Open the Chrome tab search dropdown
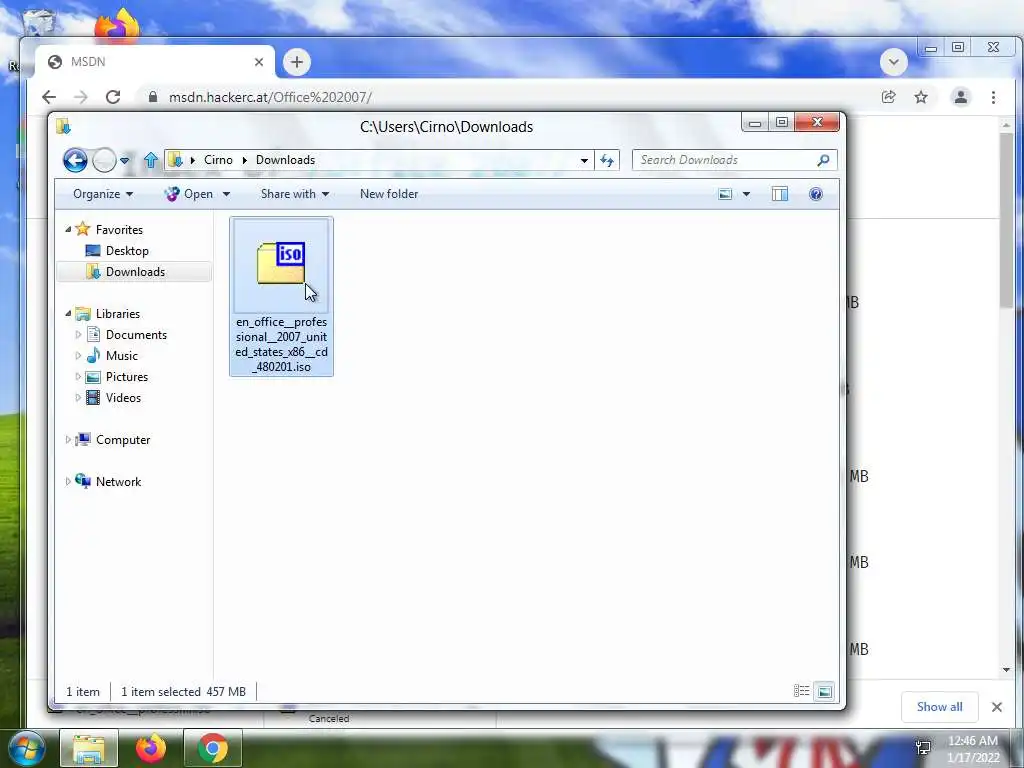 [x=893, y=62]
